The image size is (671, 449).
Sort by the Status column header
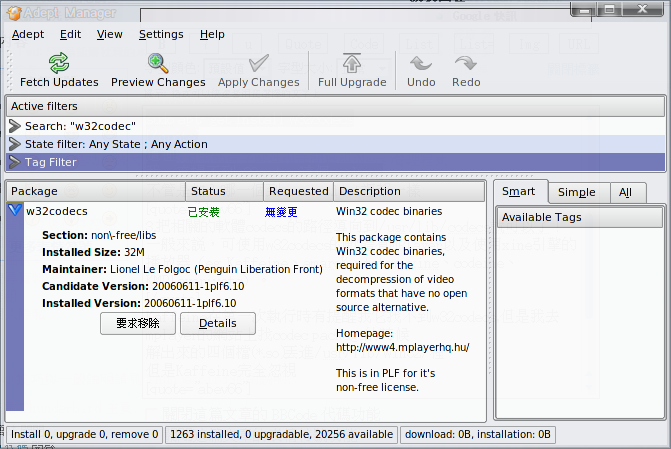225,191
